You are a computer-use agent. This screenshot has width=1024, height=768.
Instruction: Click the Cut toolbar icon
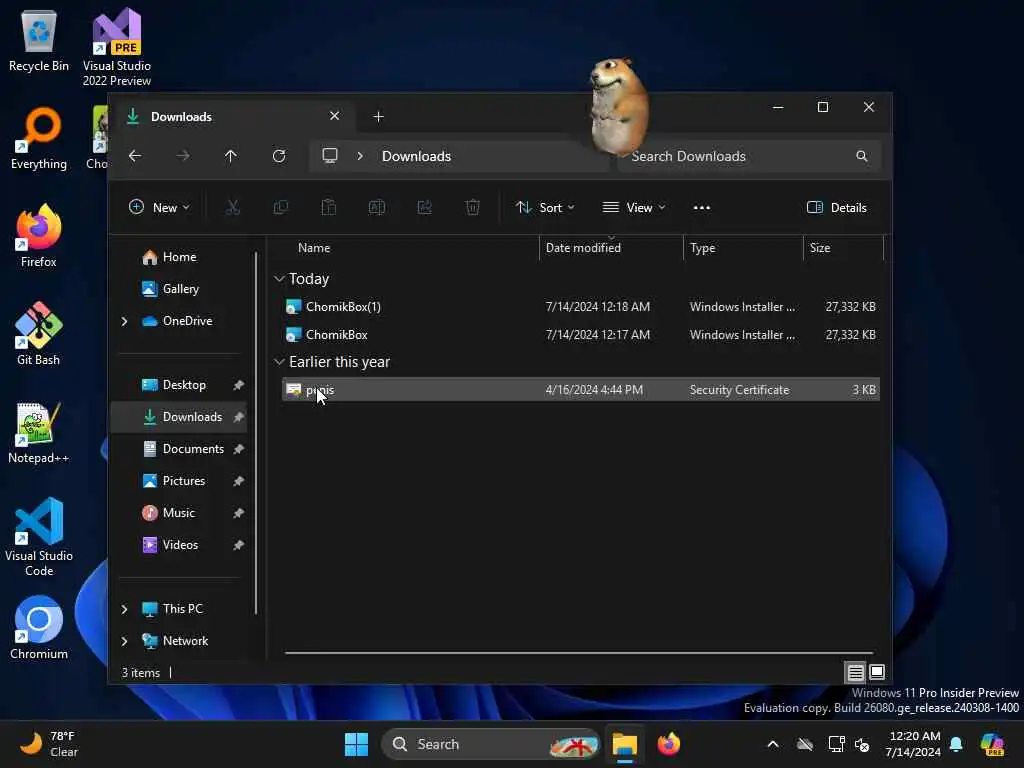tap(232, 208)
